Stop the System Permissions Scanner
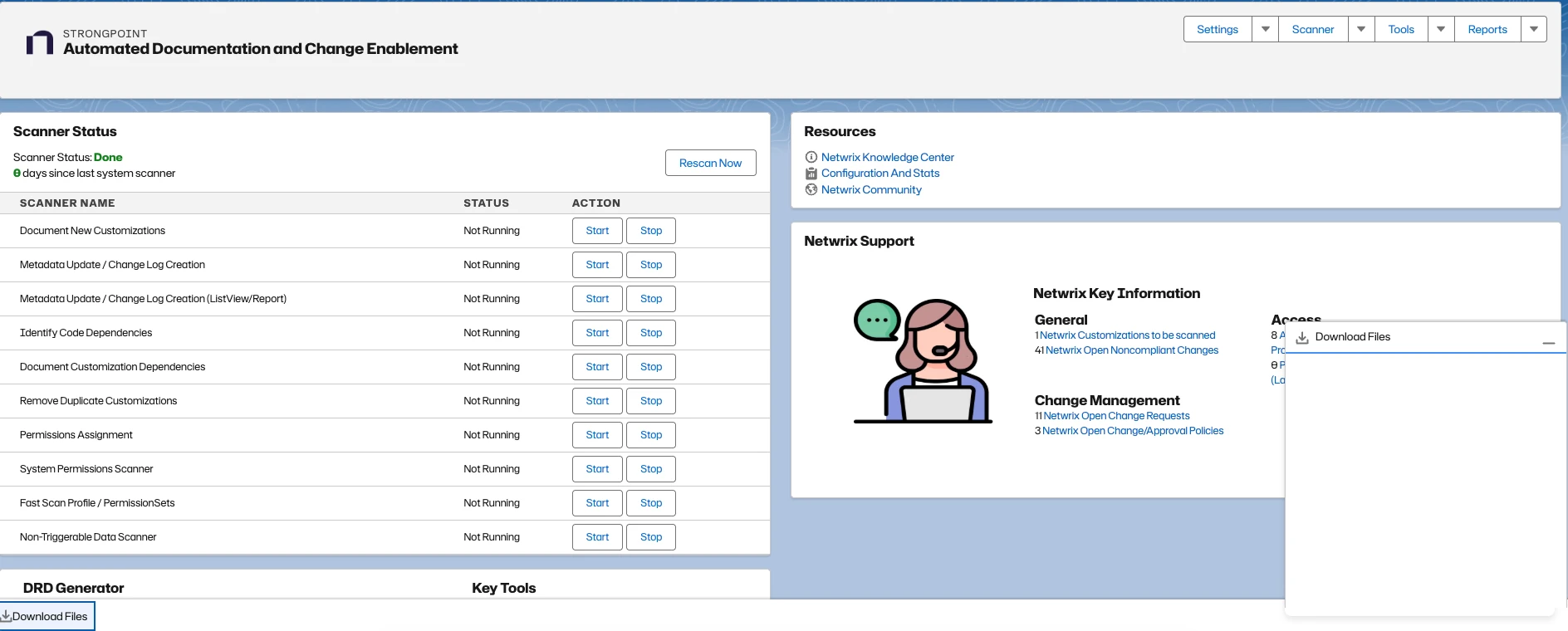Viewport: 1568px width, 631px height. coord(651,469)
